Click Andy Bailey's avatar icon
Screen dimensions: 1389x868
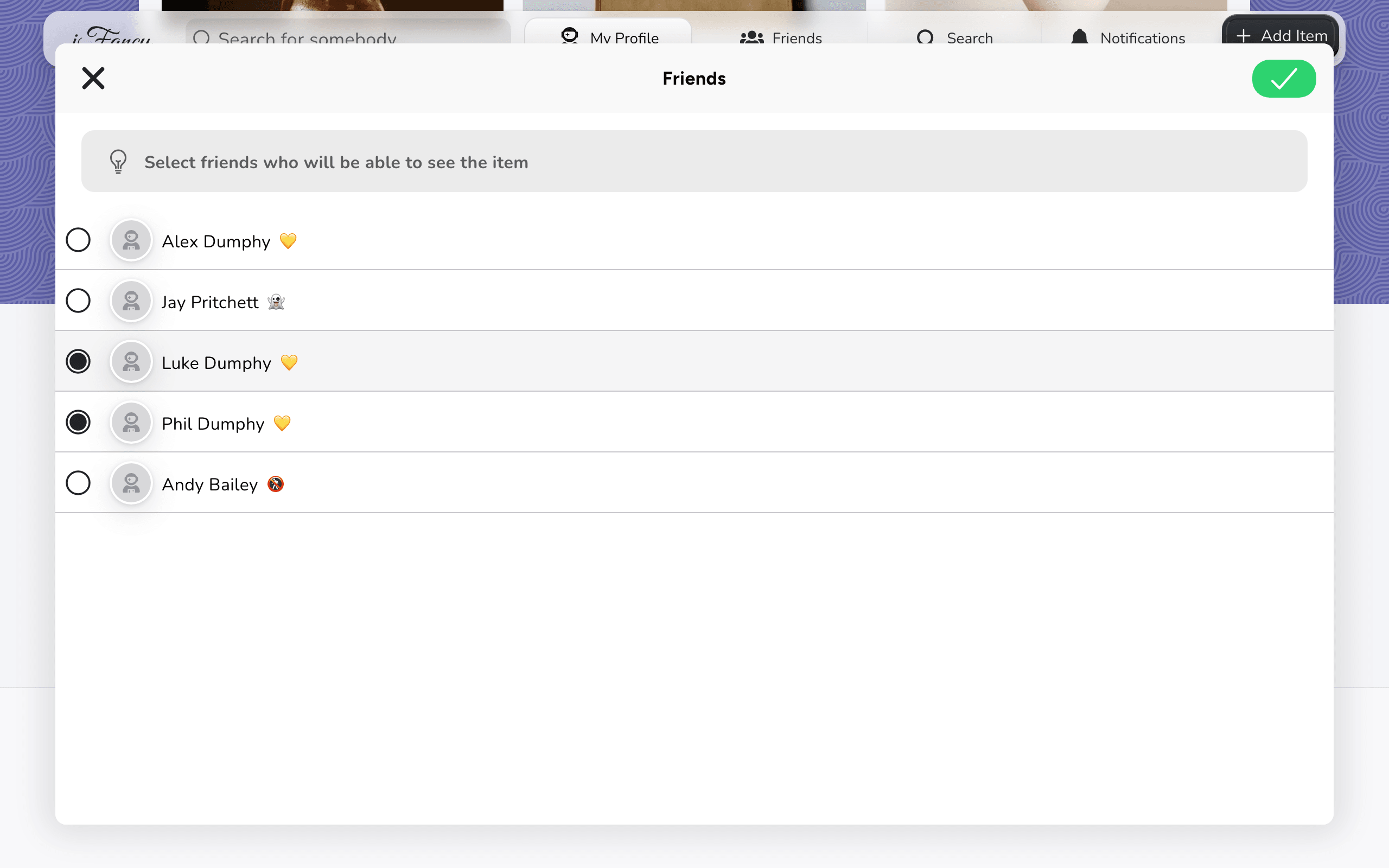[131, 483]
